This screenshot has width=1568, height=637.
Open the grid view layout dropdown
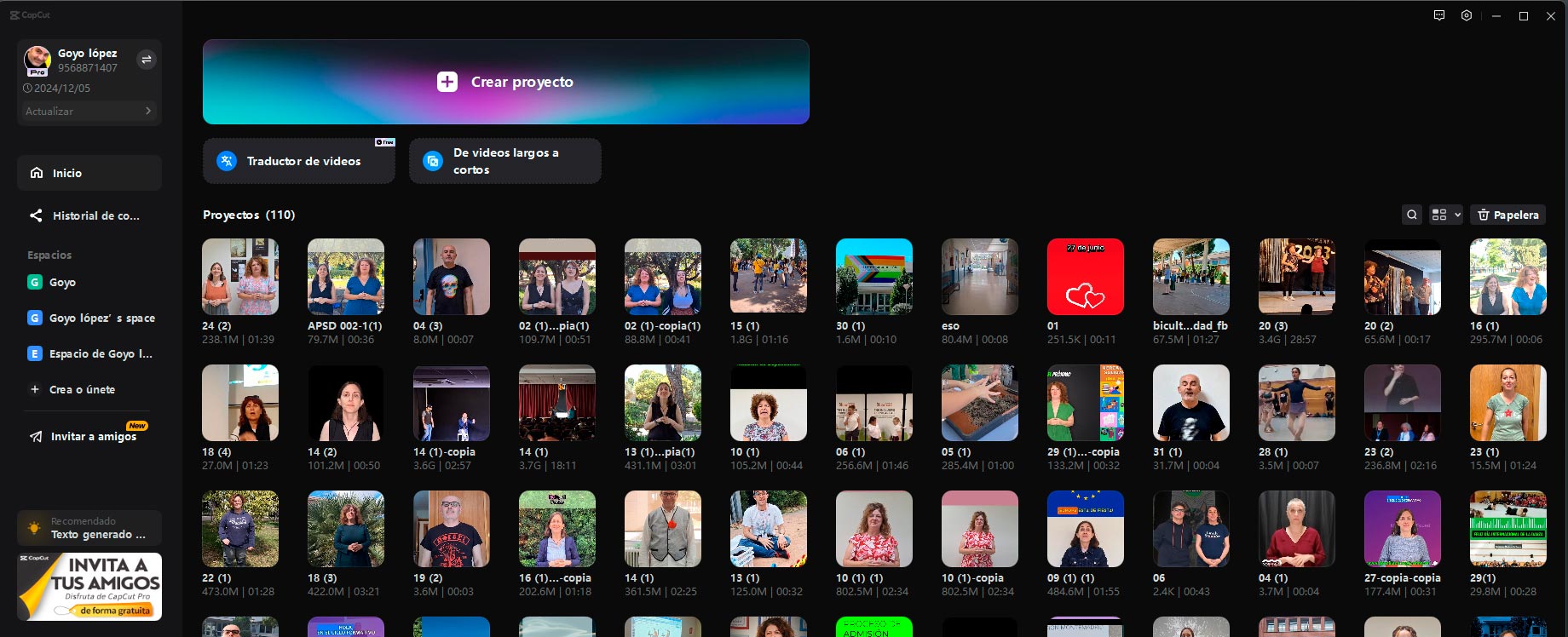1446,215
